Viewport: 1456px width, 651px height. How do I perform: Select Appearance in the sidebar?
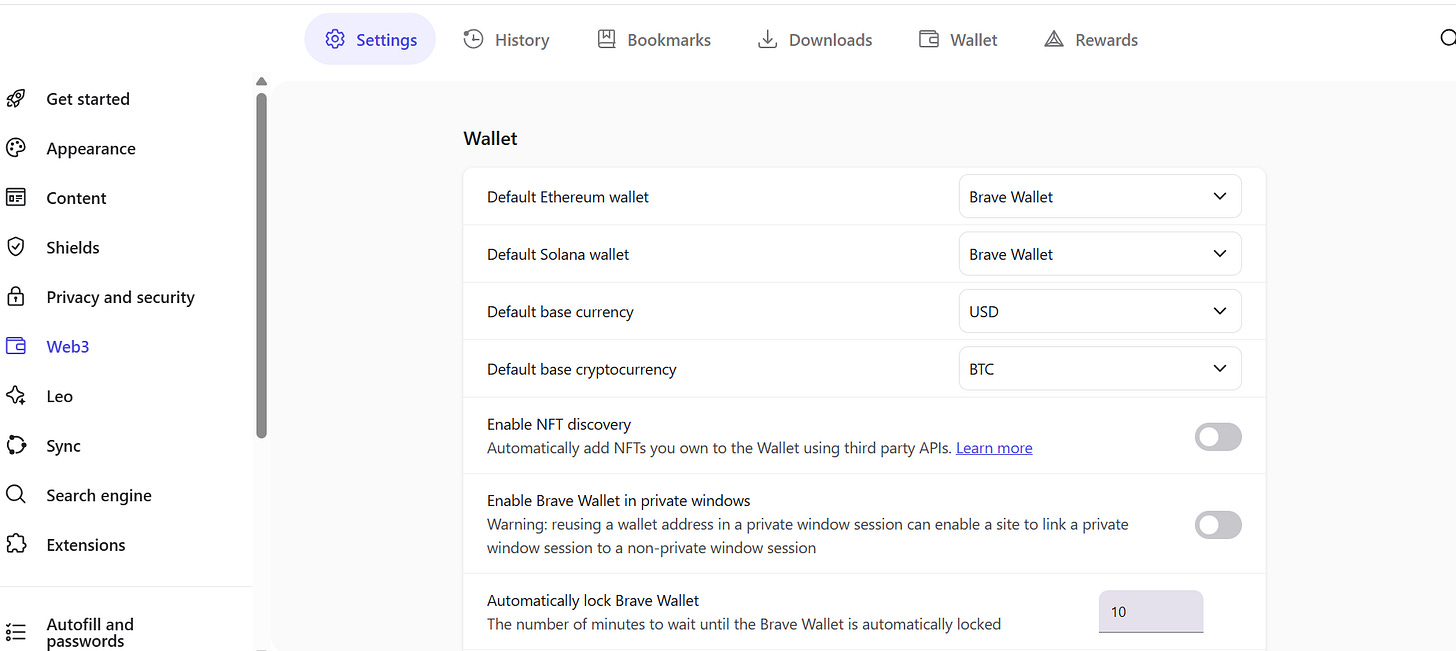click(91, 148)
